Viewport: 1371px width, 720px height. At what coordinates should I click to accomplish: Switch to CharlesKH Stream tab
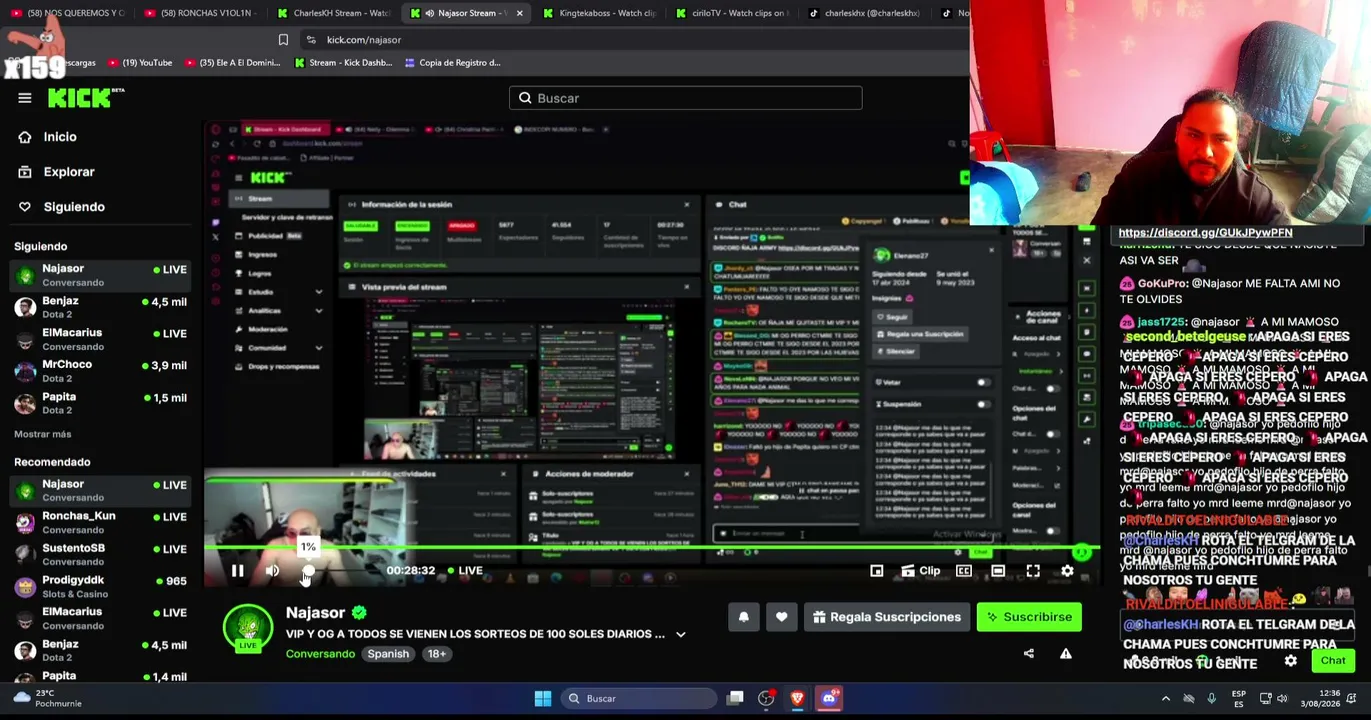tap(334, 13)
